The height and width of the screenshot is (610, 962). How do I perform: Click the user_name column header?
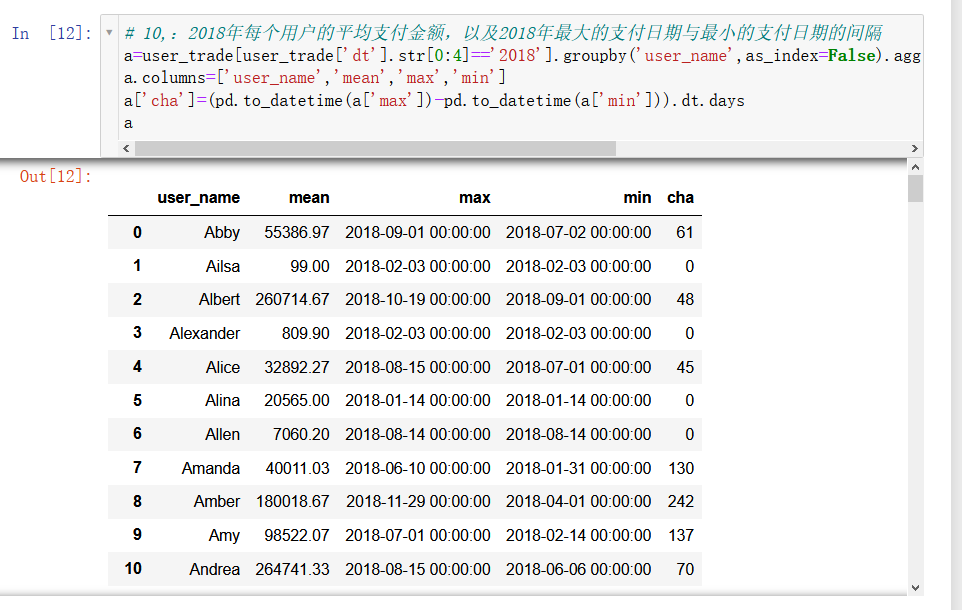(x=198, y=198)
